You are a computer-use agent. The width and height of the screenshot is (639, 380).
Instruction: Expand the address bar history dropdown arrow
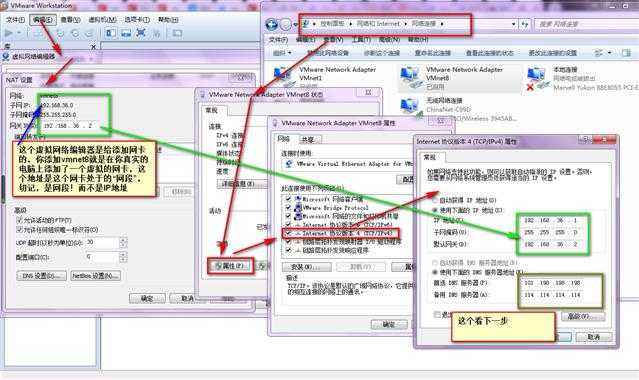pyautogui.click(x=513, y=24)
